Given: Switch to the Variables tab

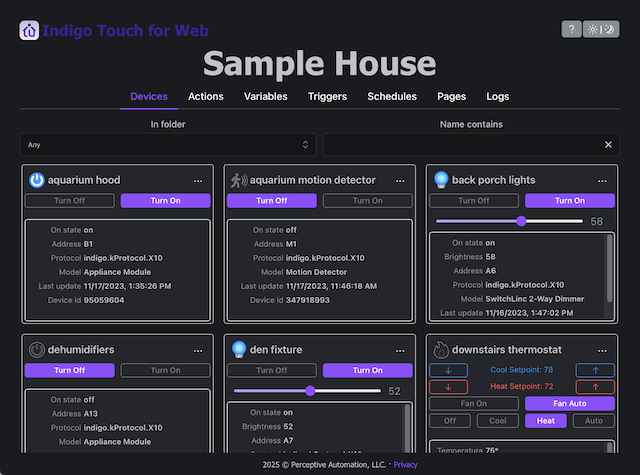Looking at the screenshot, I should click(266, 97).
